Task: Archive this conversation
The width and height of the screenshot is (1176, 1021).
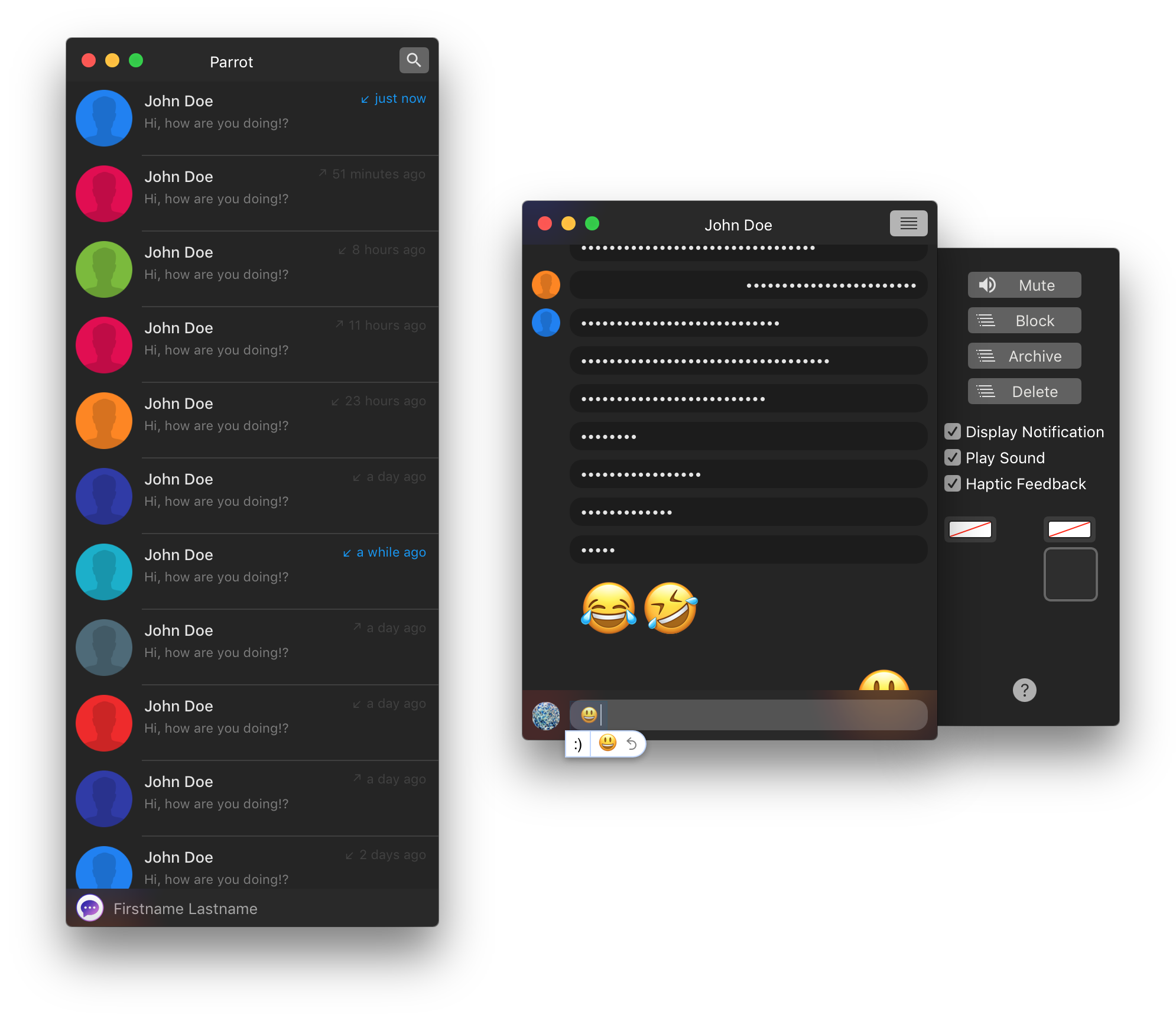Action: coord(1024,356)
